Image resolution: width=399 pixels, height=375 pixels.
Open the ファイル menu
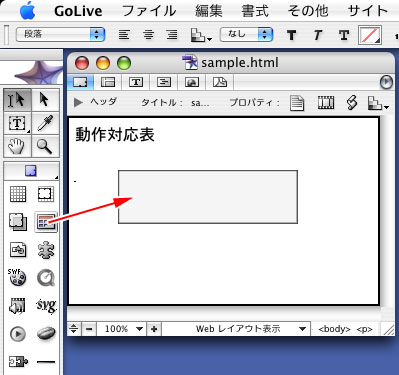149,11
